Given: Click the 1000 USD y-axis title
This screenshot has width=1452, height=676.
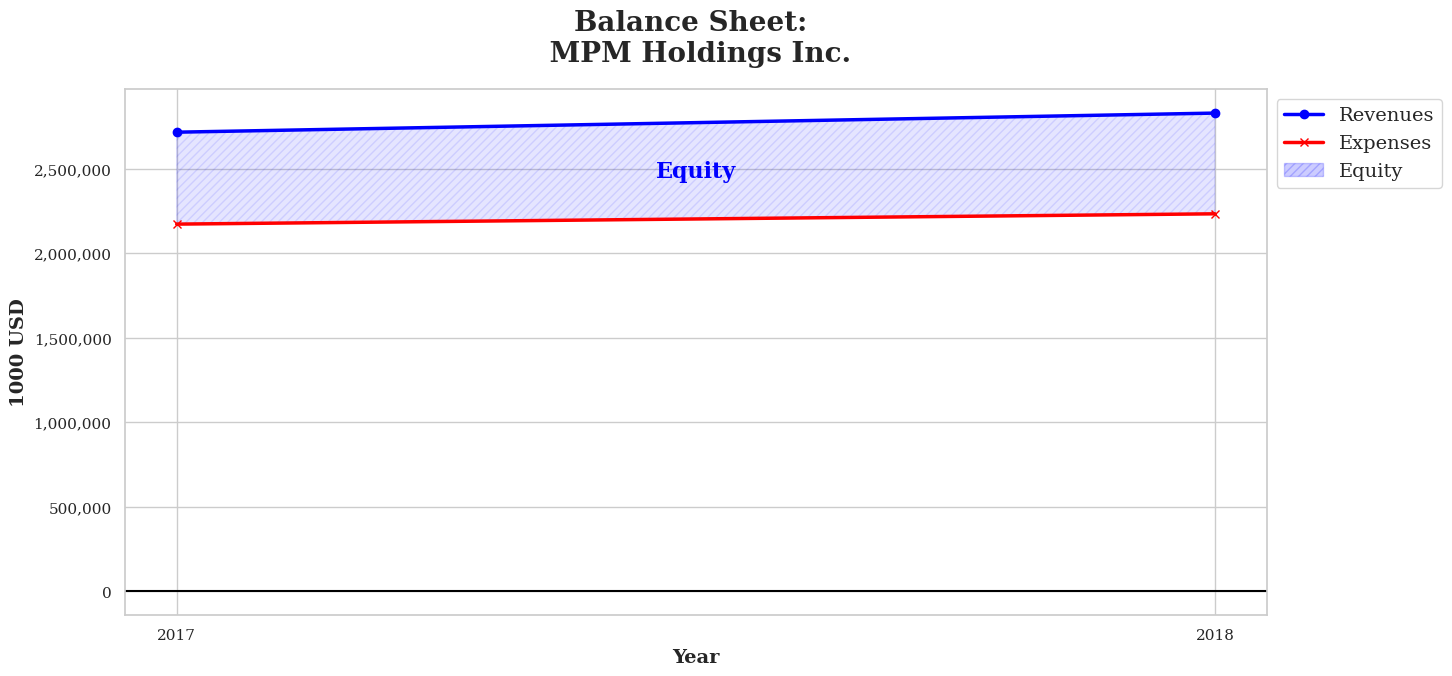Looking at the screenshot, I should coord(18,352).
